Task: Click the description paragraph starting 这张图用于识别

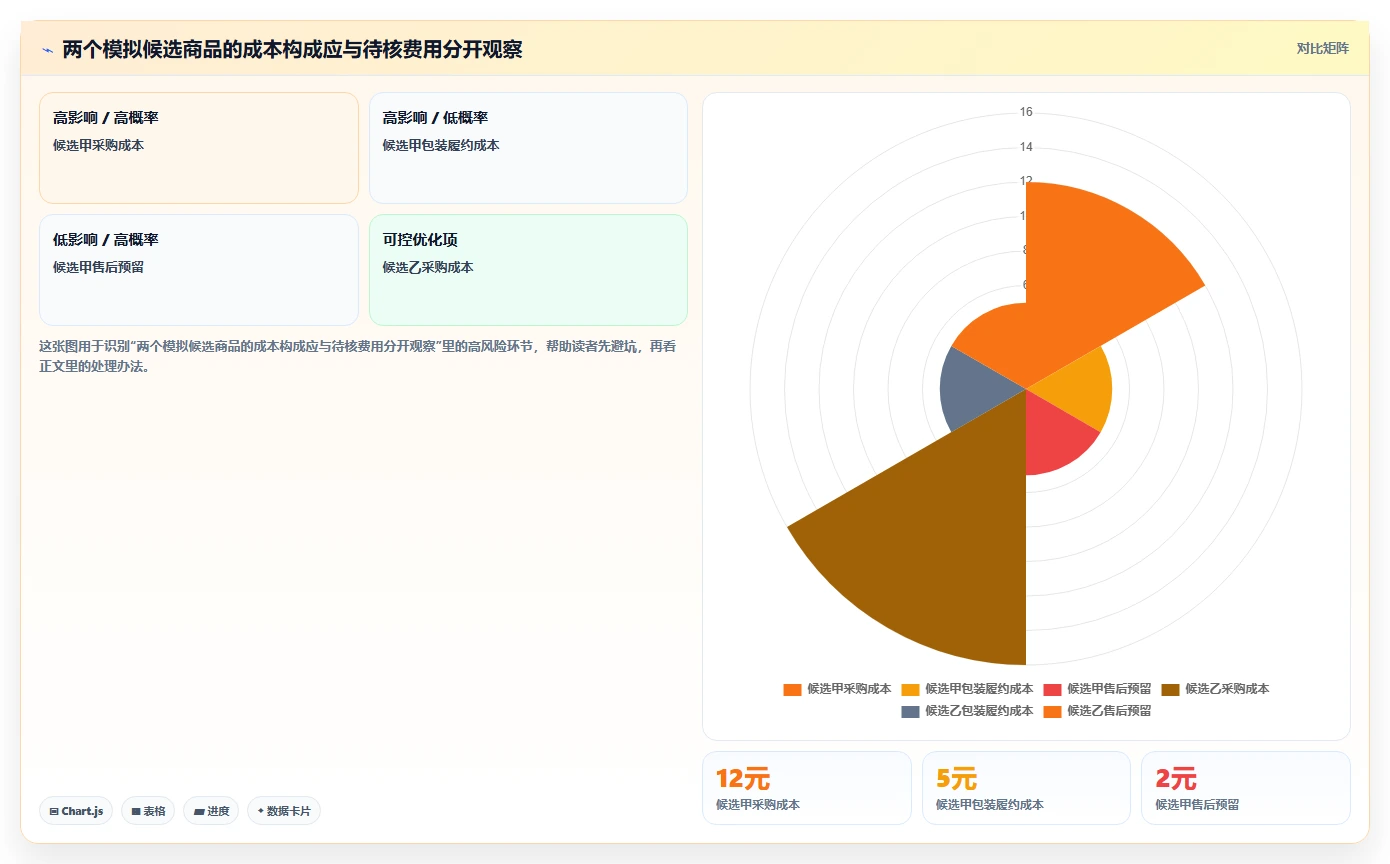Action: pos(359,356)
